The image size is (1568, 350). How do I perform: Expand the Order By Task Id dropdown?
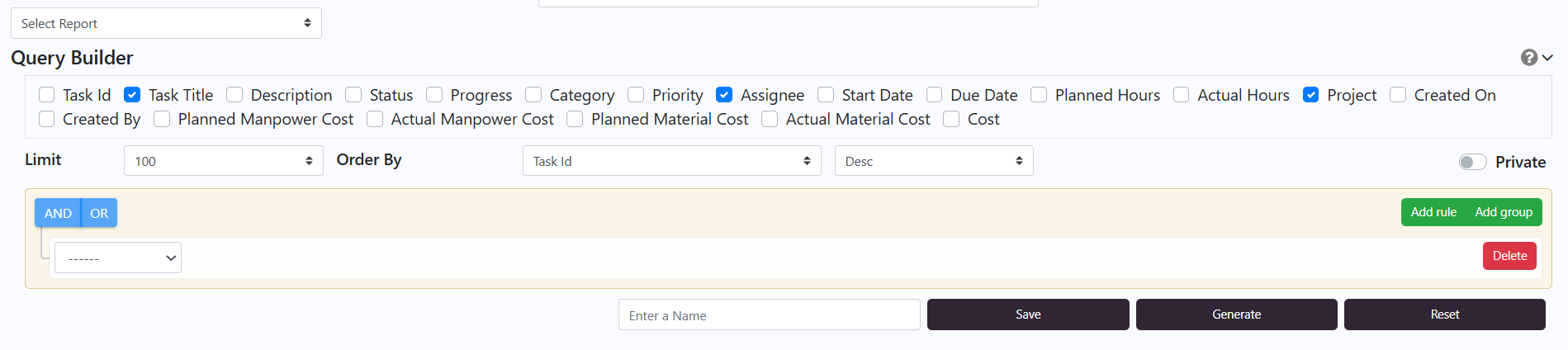671,161
